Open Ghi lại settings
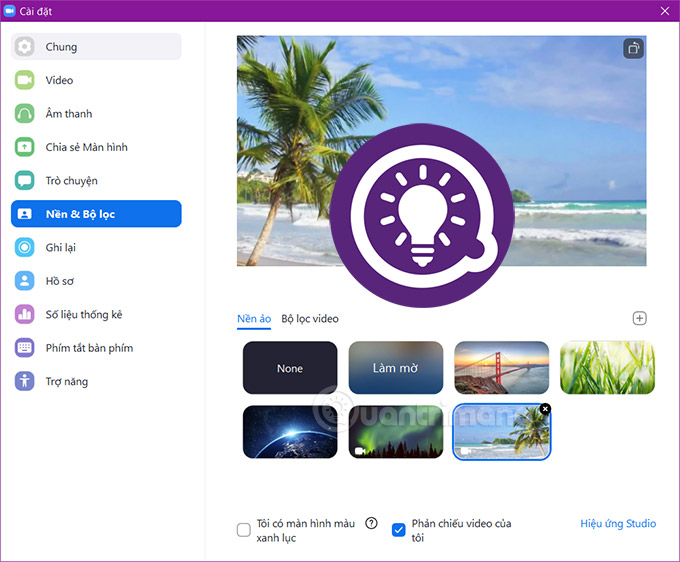 coord(96,247)
